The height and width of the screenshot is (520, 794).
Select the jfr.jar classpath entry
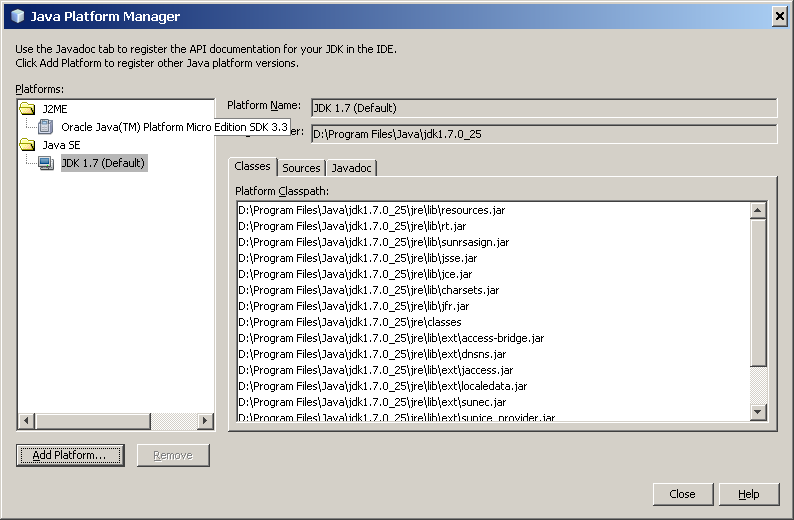353,306
